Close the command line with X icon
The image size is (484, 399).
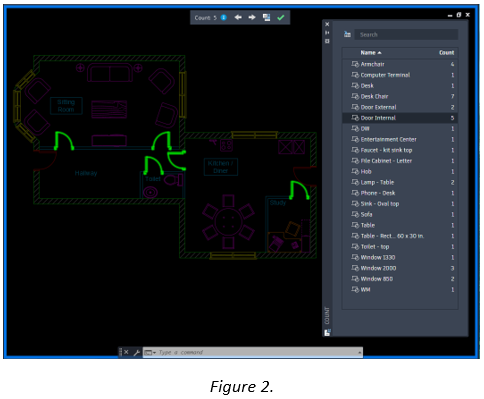[x=126, y=352]
